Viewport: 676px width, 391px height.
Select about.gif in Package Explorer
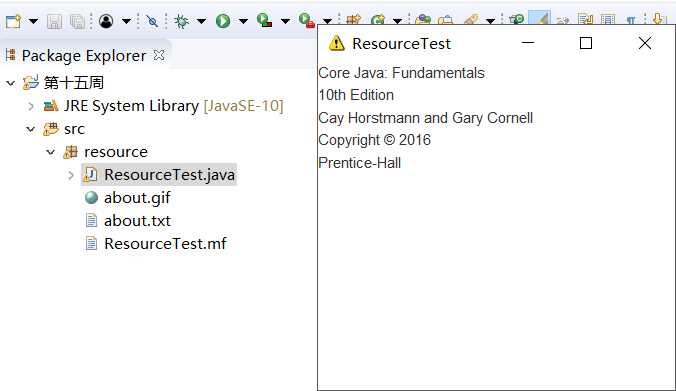(137, 198)
